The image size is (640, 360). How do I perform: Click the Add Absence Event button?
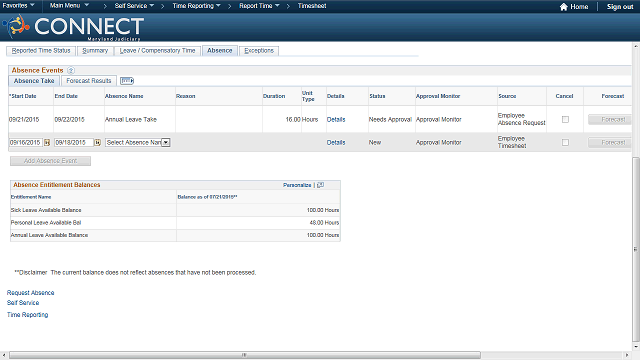[x=50, y=161]
